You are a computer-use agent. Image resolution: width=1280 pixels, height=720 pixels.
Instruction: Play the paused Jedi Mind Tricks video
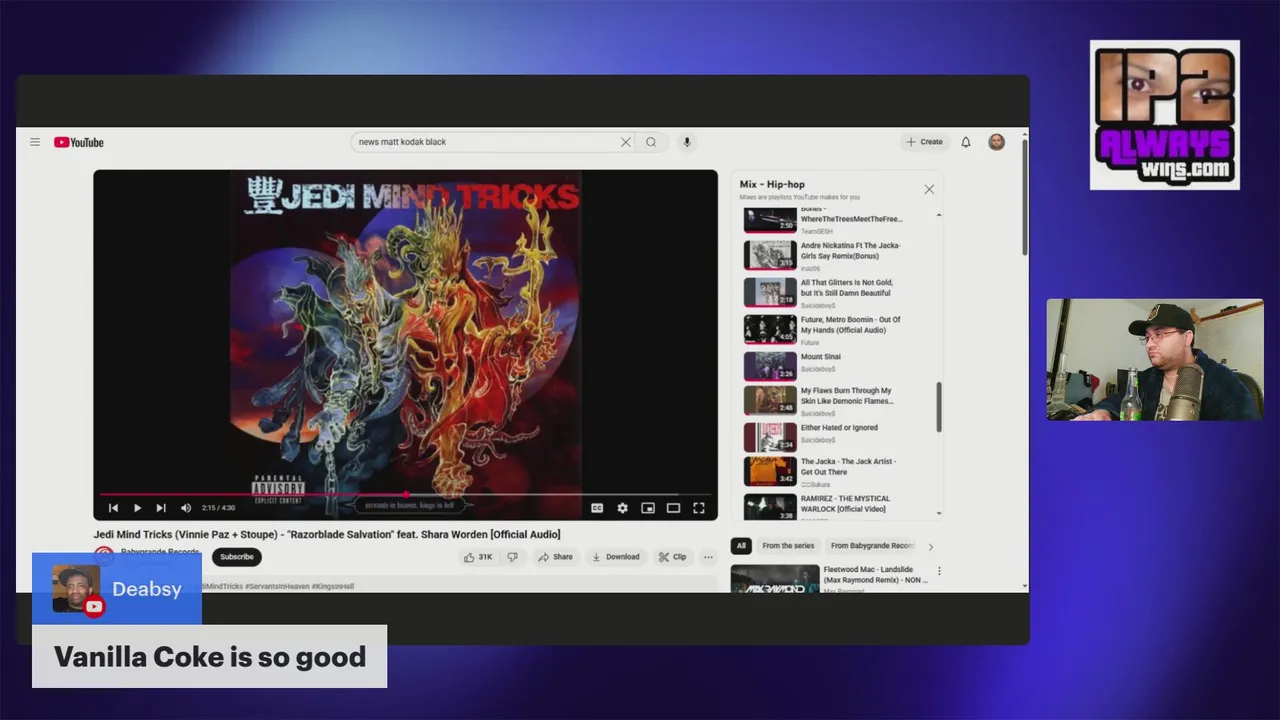137,508
